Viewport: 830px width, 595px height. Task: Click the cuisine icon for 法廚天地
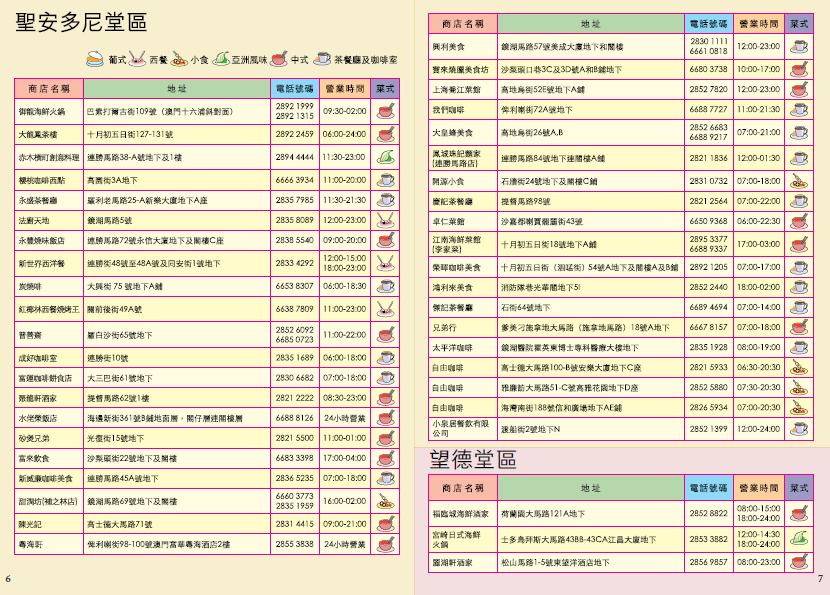385,219
